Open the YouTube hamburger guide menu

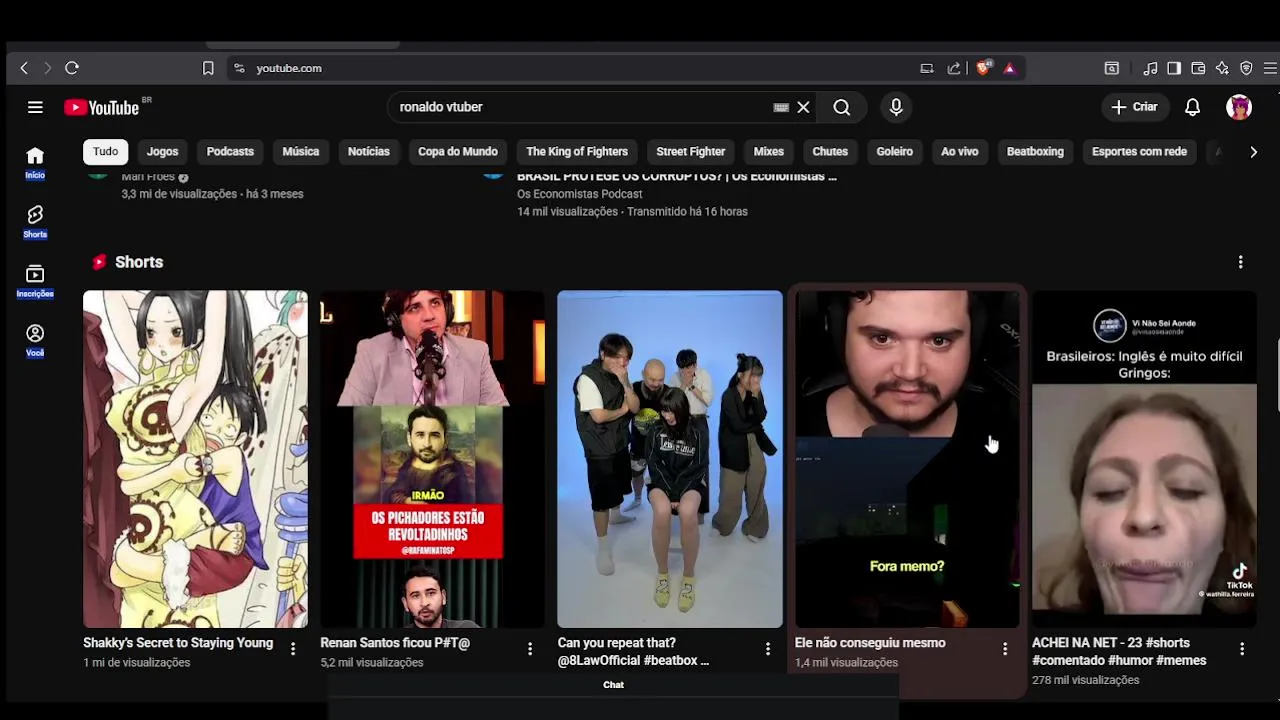point(35,107)
